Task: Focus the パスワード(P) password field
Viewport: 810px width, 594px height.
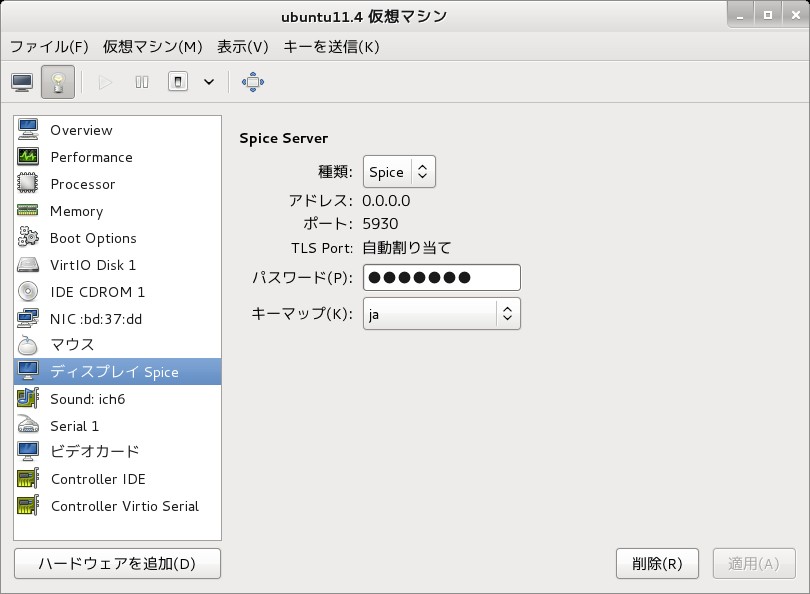Action: (x=442, y=278)
